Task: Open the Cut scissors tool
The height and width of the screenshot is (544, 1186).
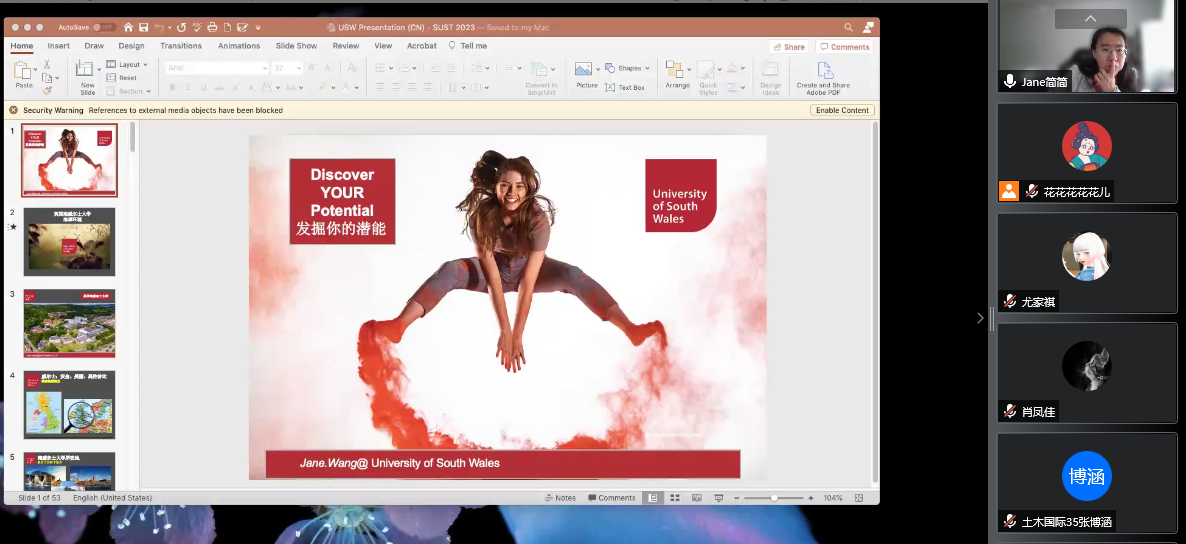Action: [47, 65]
